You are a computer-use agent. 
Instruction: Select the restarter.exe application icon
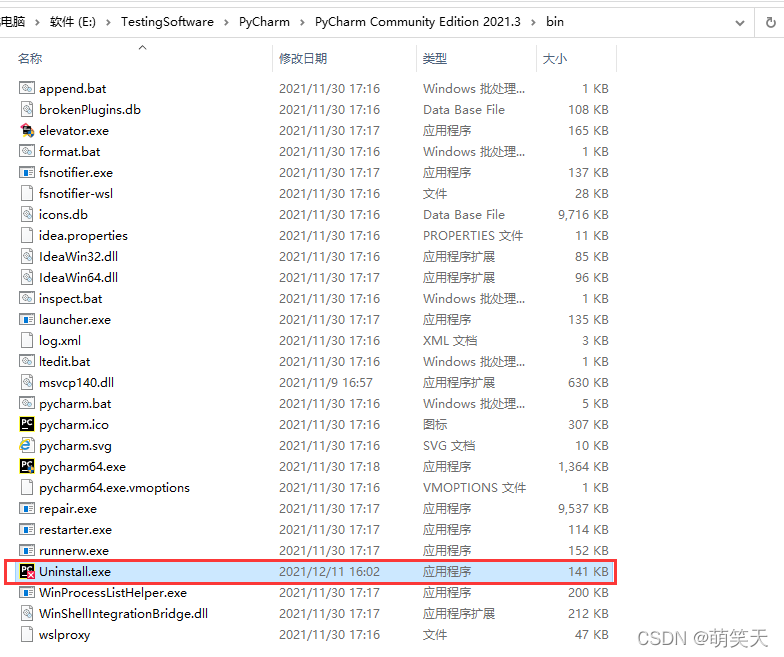27,529
